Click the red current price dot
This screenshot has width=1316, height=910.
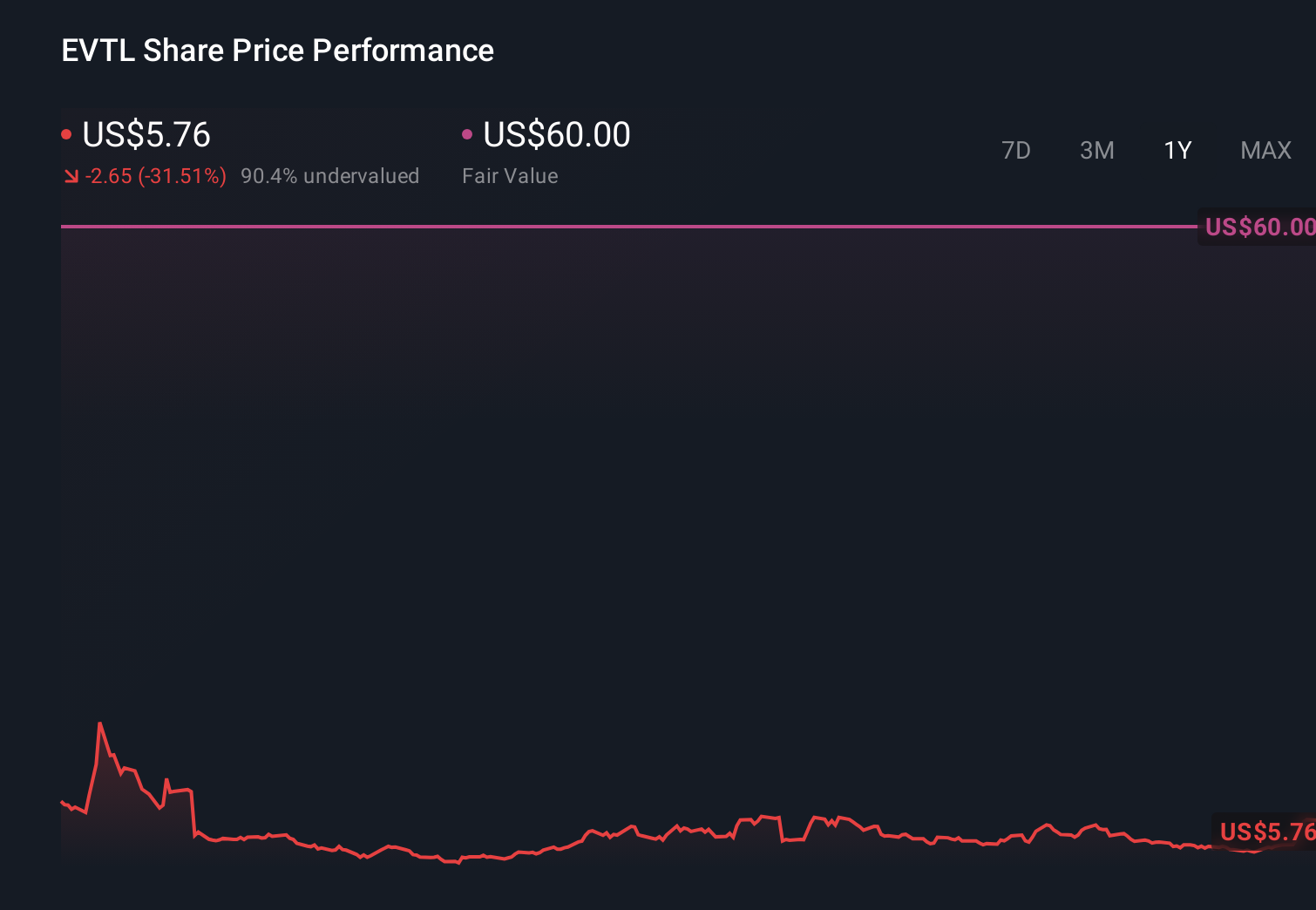pyautogui.click(x=67, y=133)
